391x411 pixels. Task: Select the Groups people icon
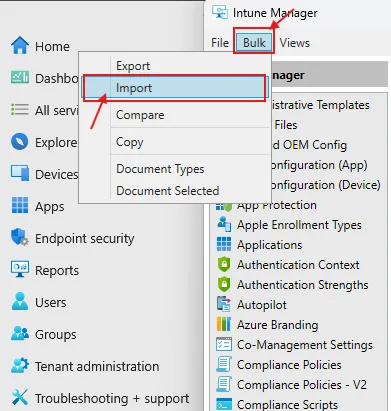pos(20,333)
